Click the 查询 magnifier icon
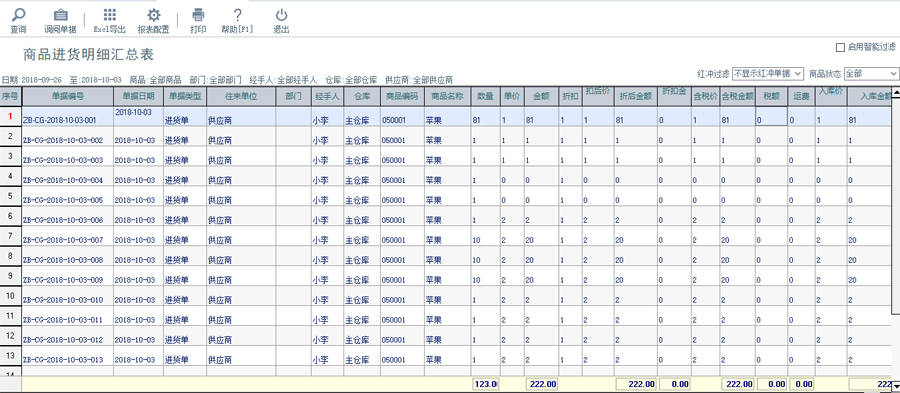 pos(18,15)
